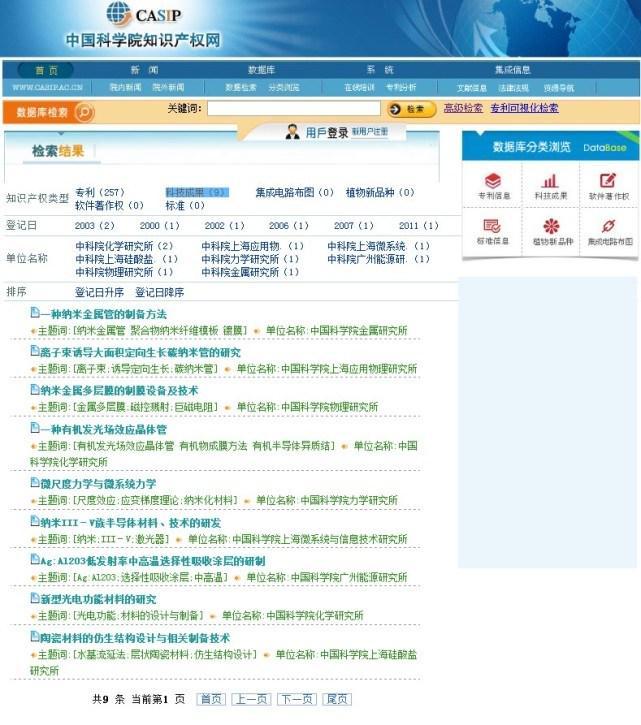The image size is (641, 725).
Task: Focus the 关键词 search input field
Action: pyautogui.click(x=294, y=109)
